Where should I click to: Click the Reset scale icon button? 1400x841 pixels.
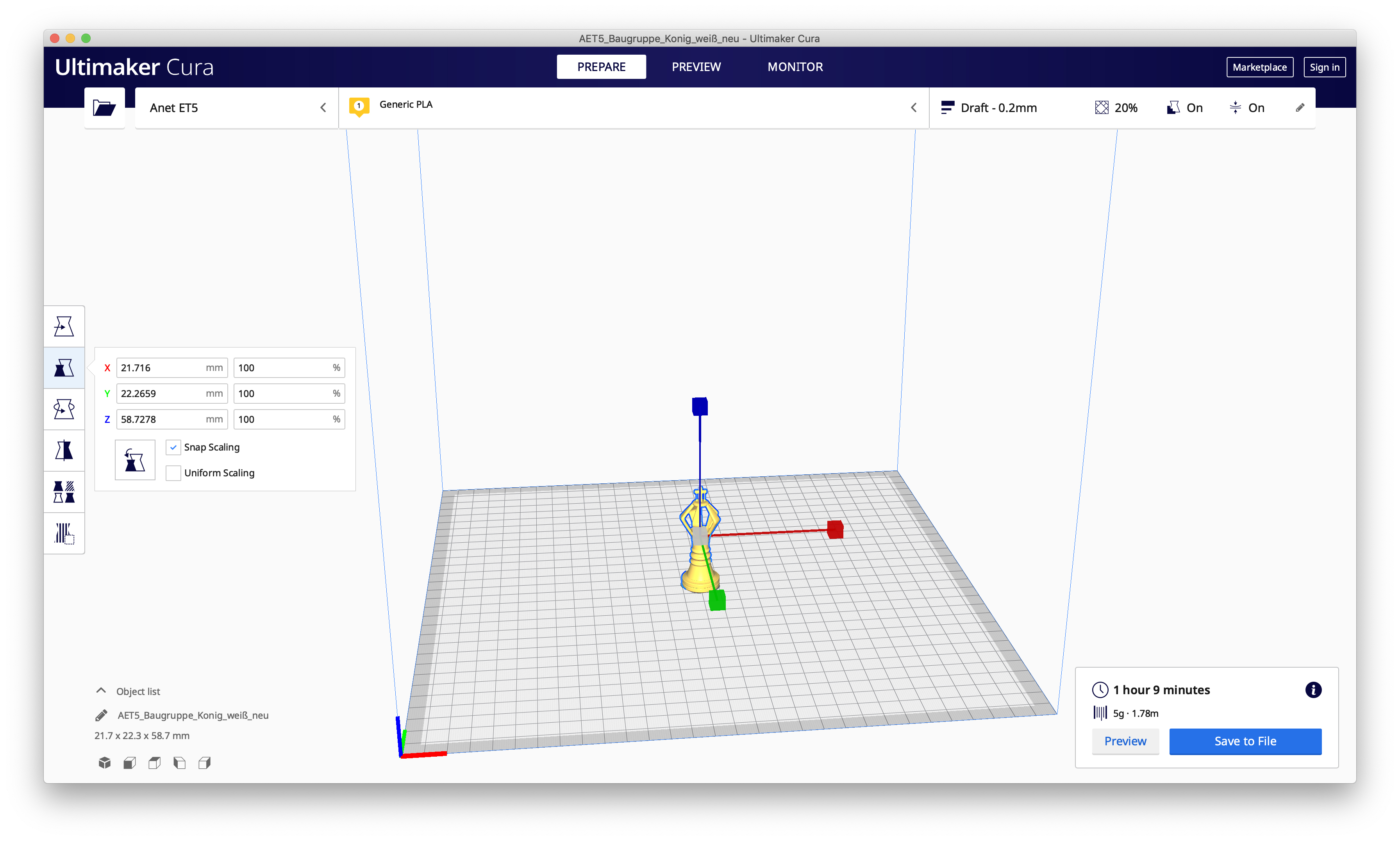click(134, 460)
